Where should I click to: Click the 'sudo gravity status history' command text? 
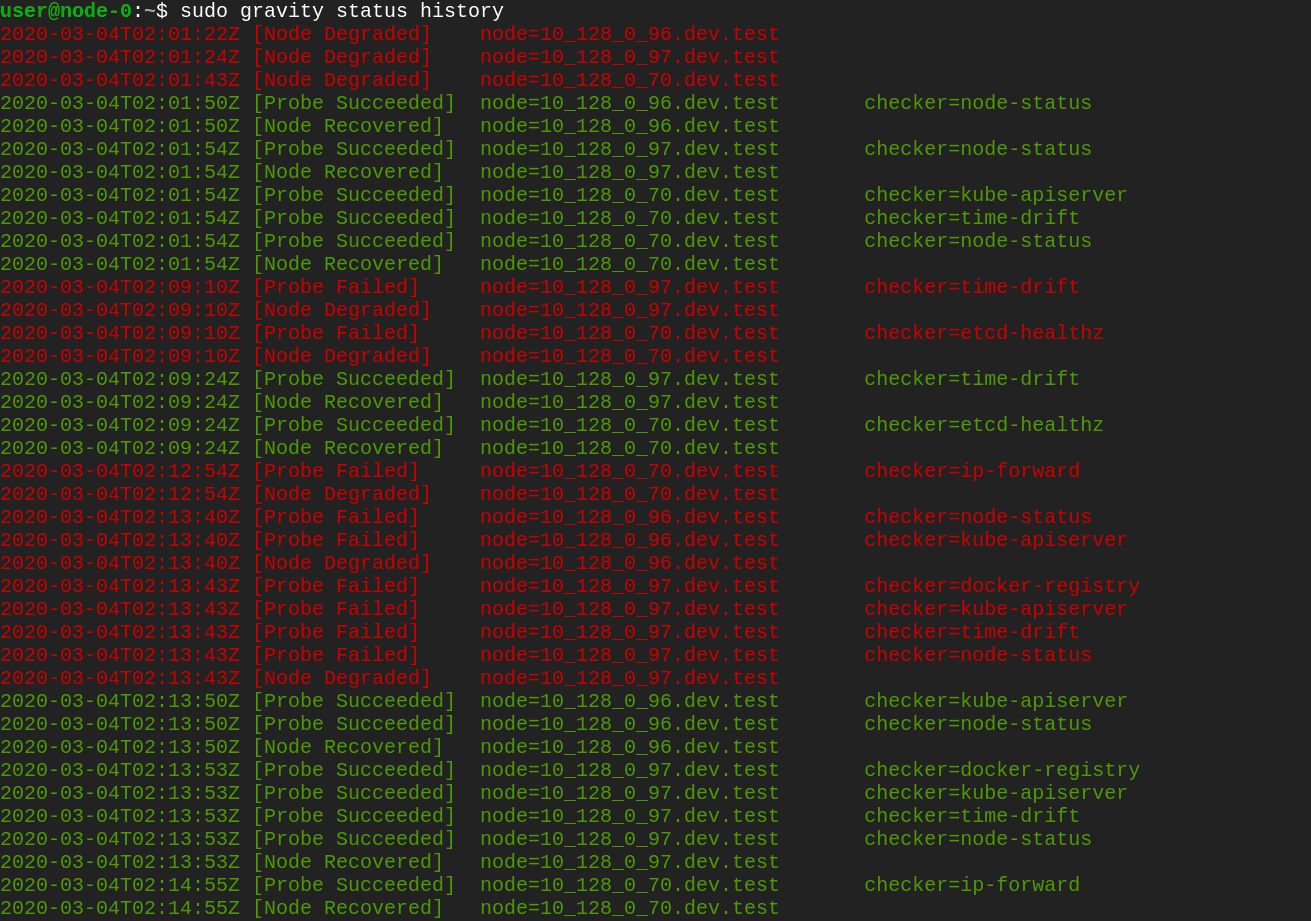tap(342, 11)
